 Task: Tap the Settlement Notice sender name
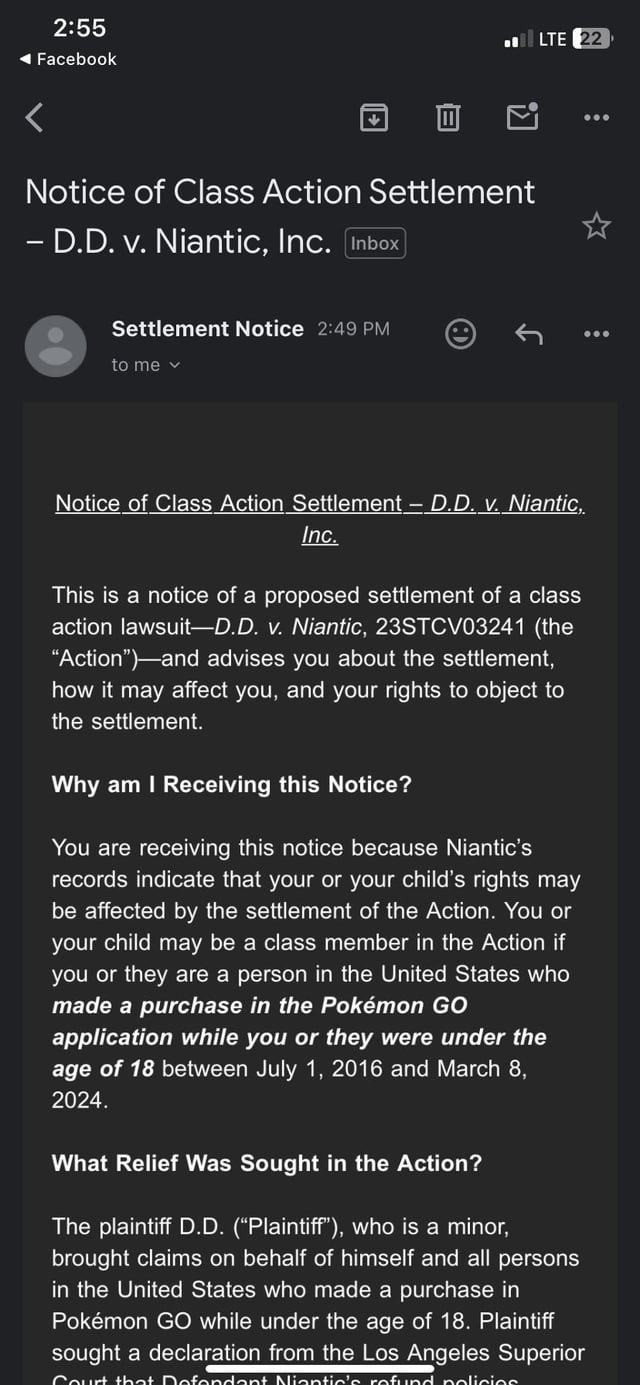point(207,329)
